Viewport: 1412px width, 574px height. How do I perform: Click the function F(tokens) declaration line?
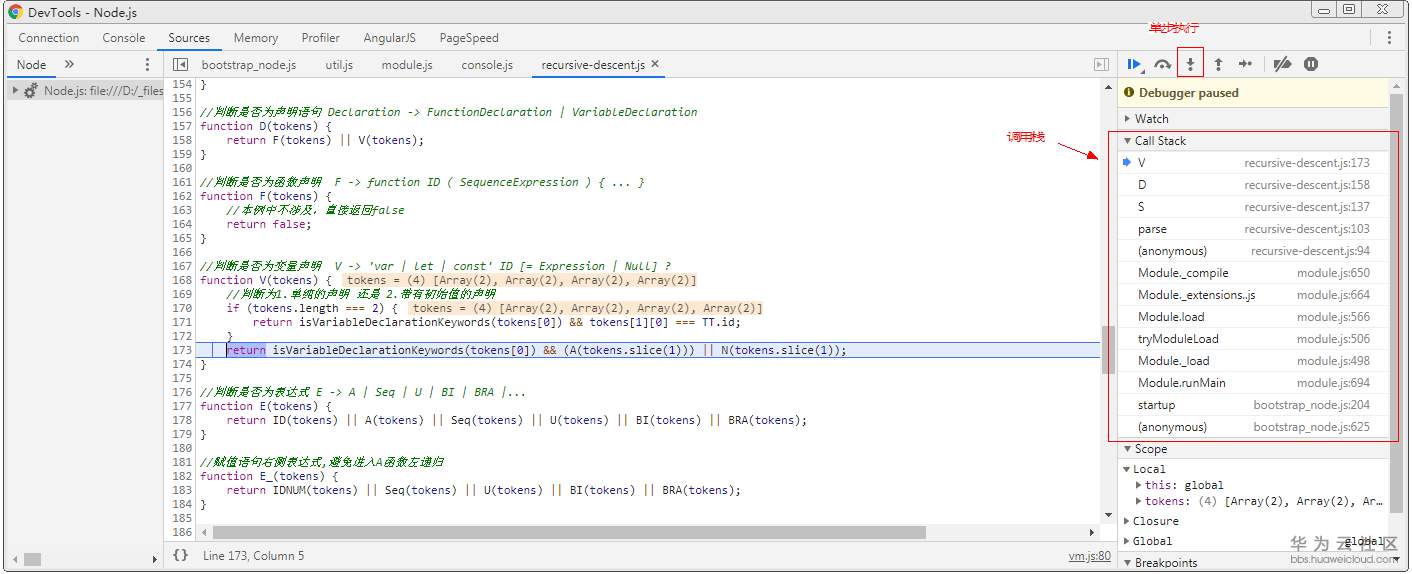pos(266,196)
